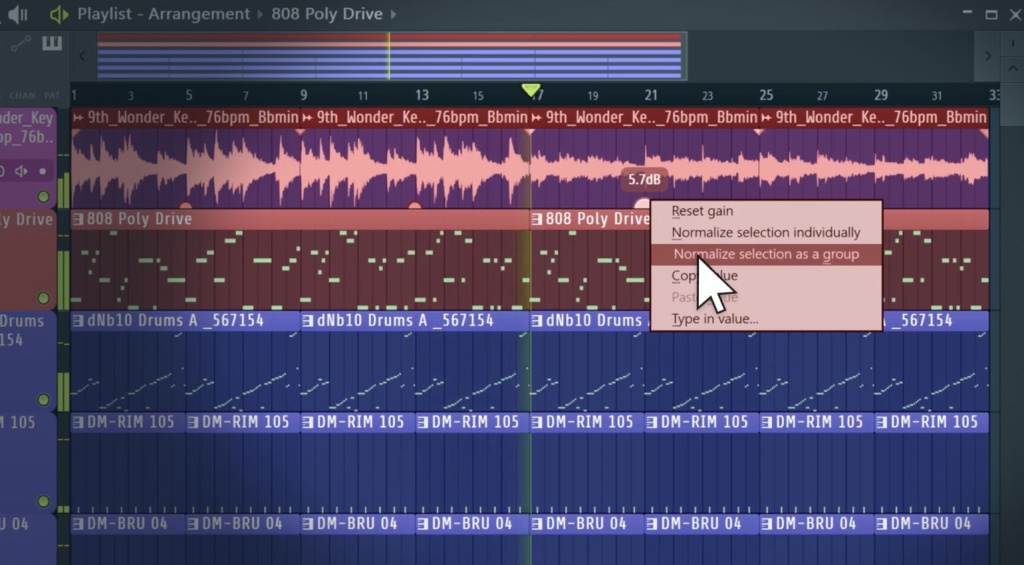
Task: Click the right arrow beside the overview
Action: click(987, 56)
